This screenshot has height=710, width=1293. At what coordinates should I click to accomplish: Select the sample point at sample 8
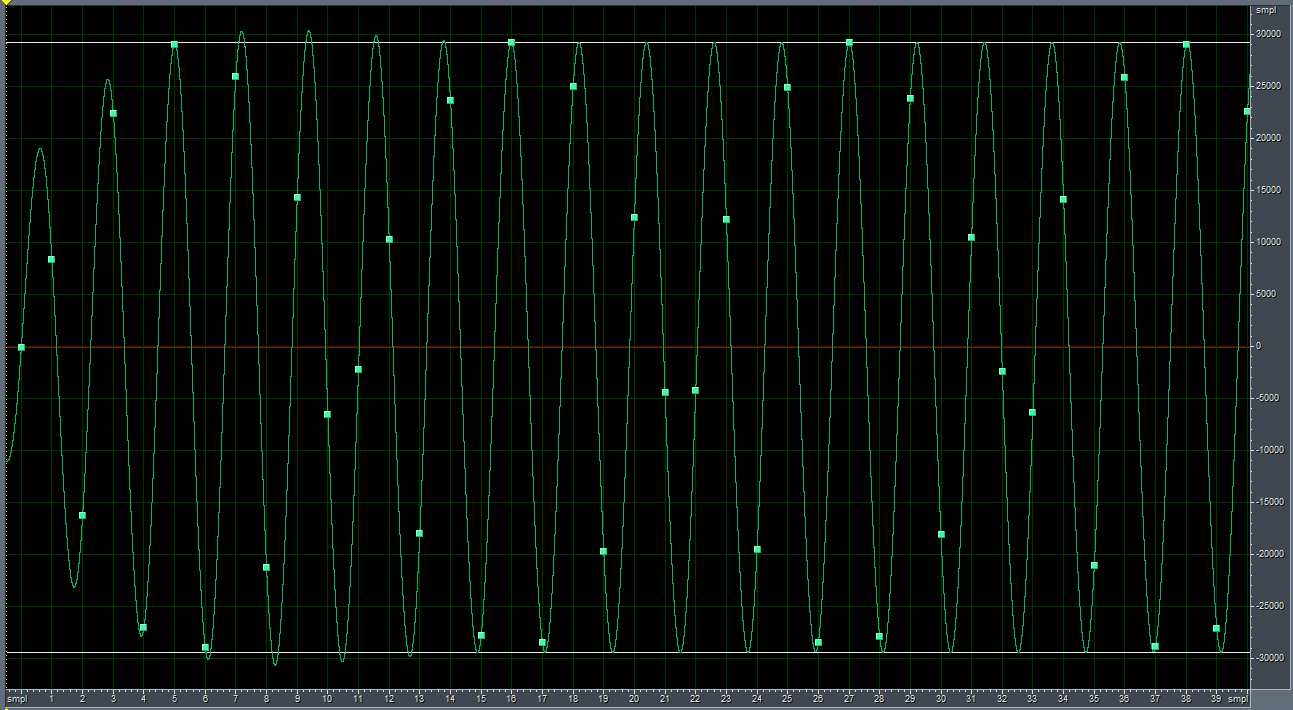point(266,567)
